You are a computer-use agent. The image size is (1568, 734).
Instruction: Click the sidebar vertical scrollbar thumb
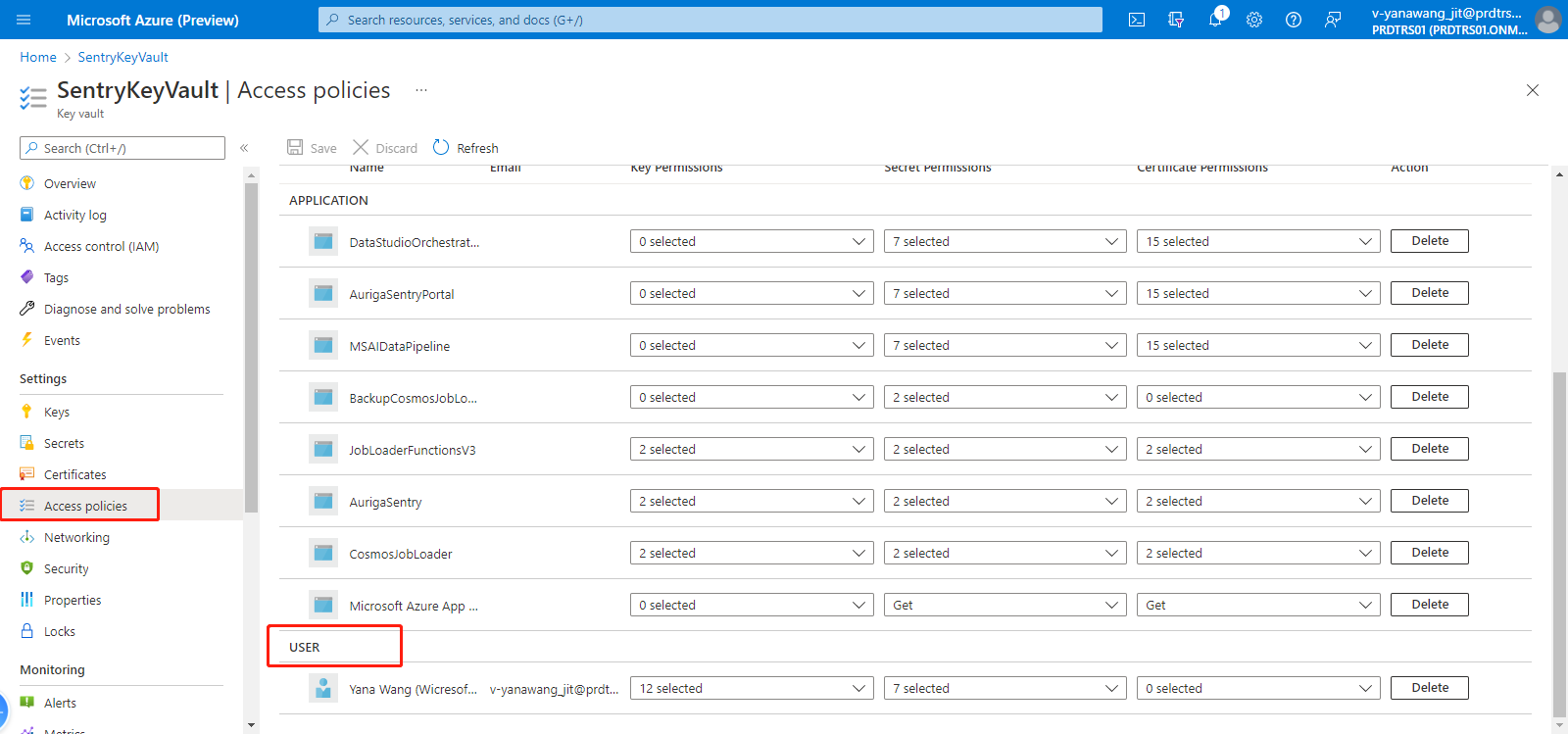(251, 348)
